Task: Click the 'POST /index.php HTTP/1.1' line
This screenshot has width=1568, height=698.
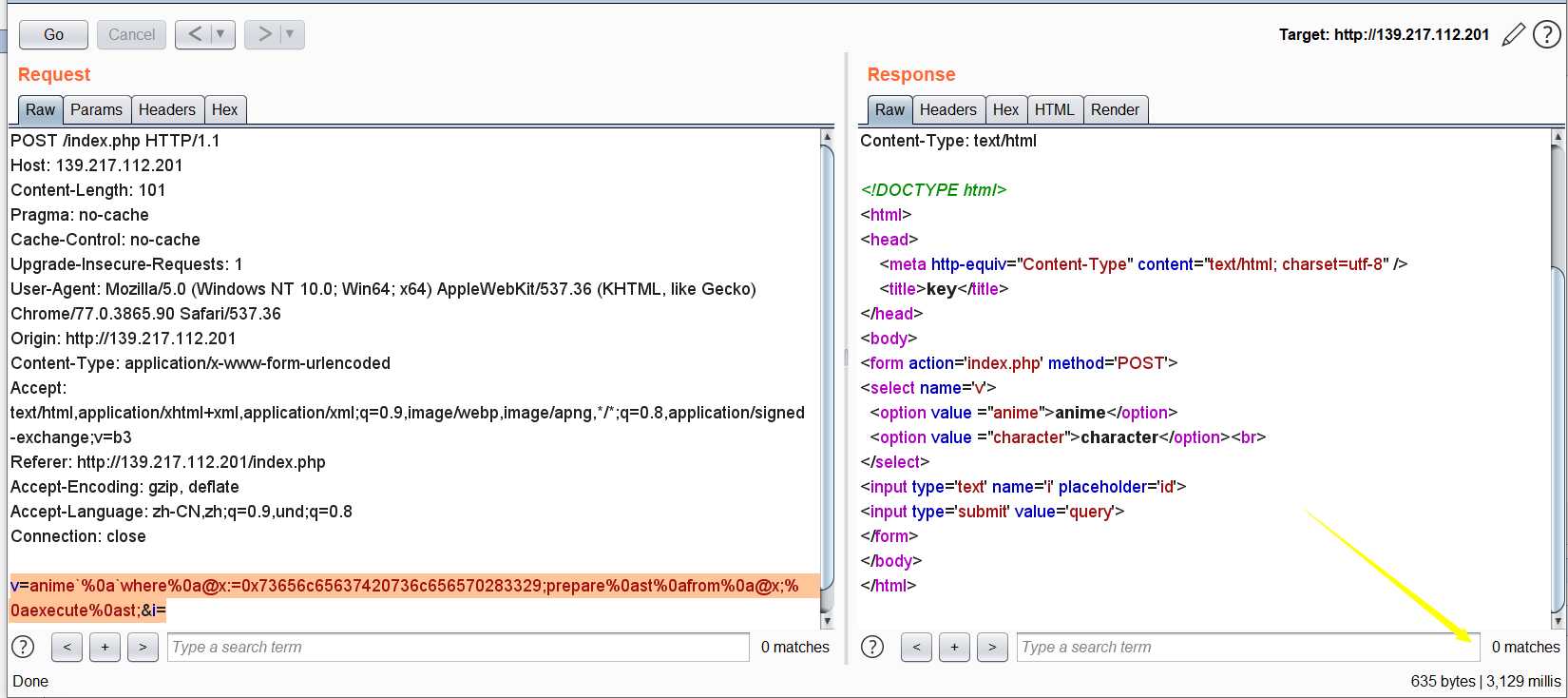Action: (x=115, y=141)
